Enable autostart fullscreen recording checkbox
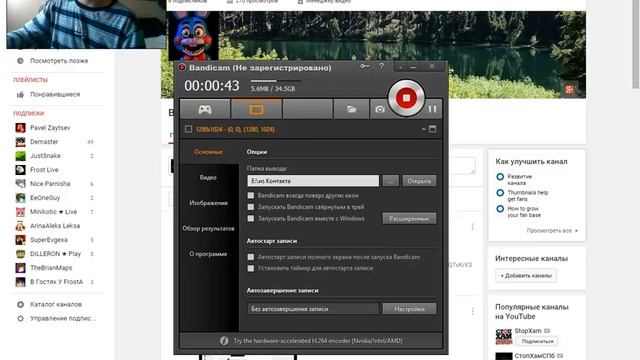The image size is (640, 360). coord(251,257)
